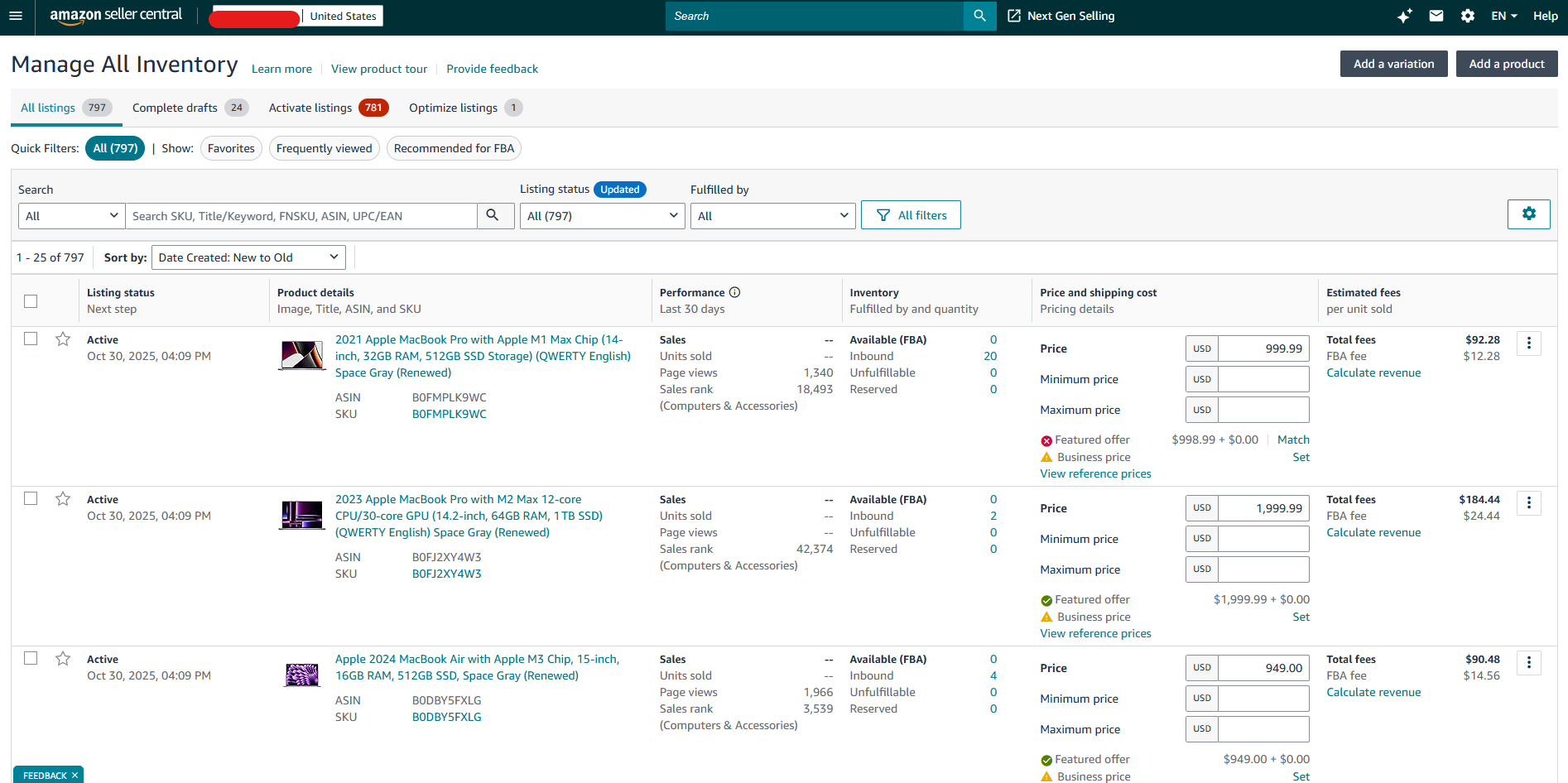Screen dimensions: 1568x783
Task: Open Provide feedback link
Action: click(492, 69)
